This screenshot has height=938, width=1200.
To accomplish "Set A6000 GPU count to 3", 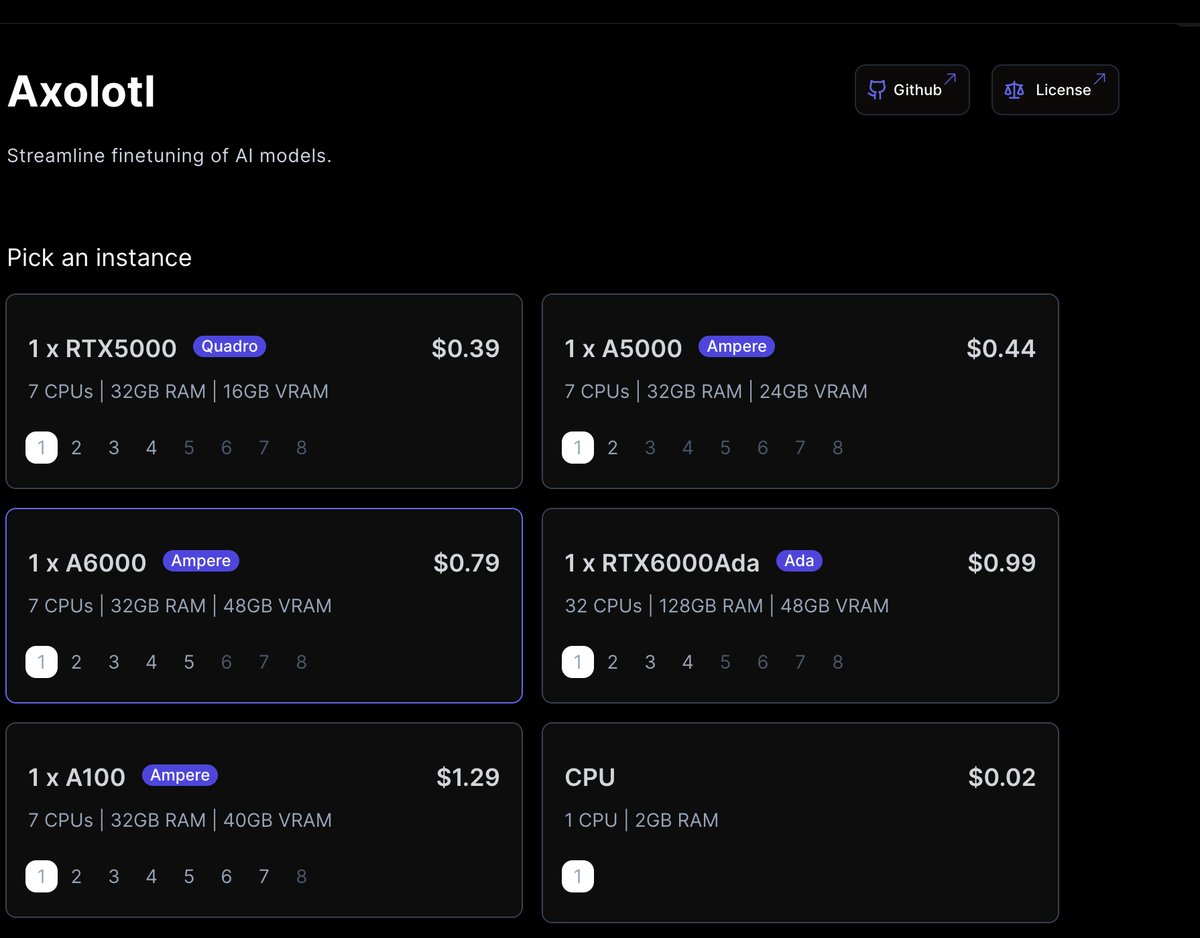I will [x=114, y=662].
